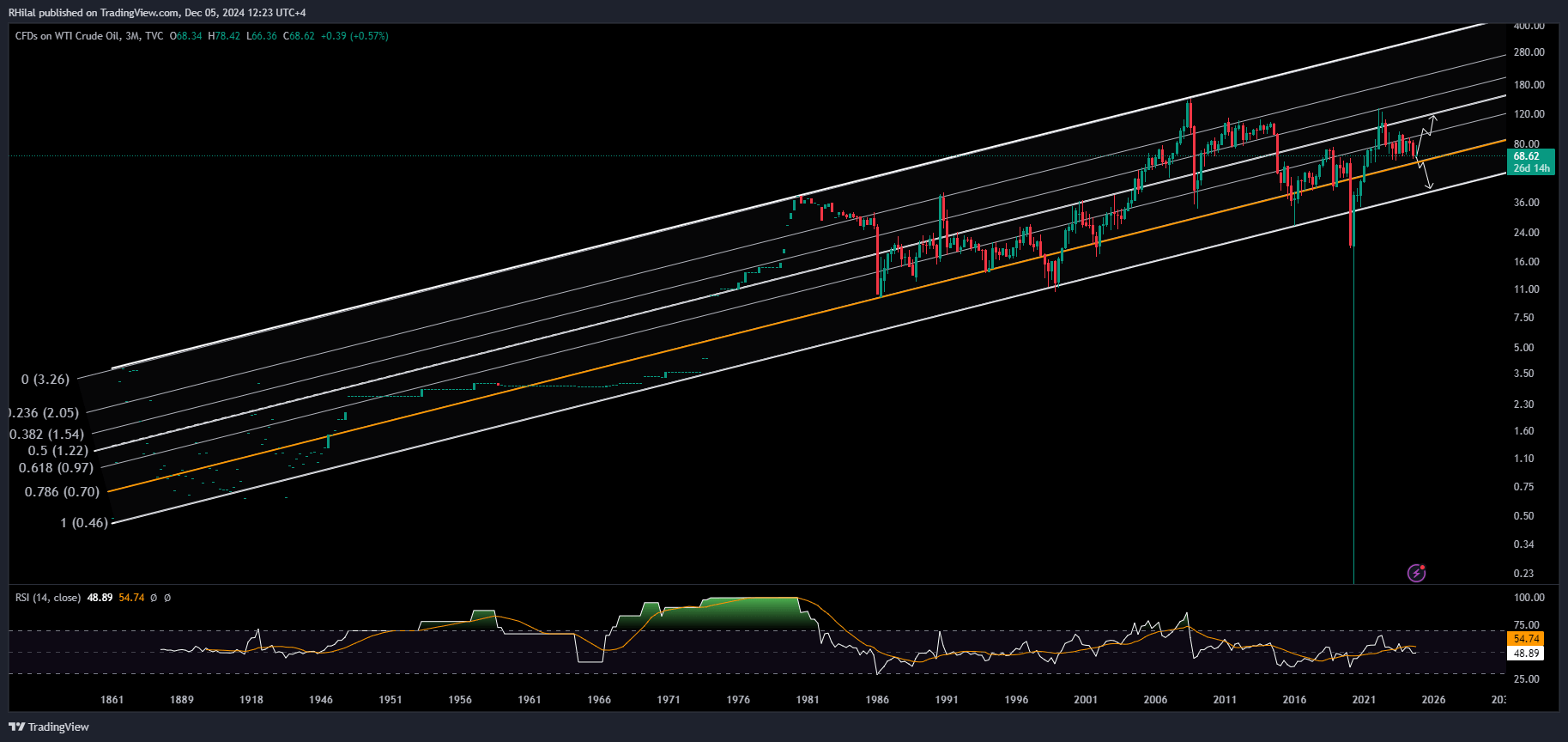Click the 0.50 price axis label
The width and height of the screenshot is (1568, 742).
tap(1523, 516)
